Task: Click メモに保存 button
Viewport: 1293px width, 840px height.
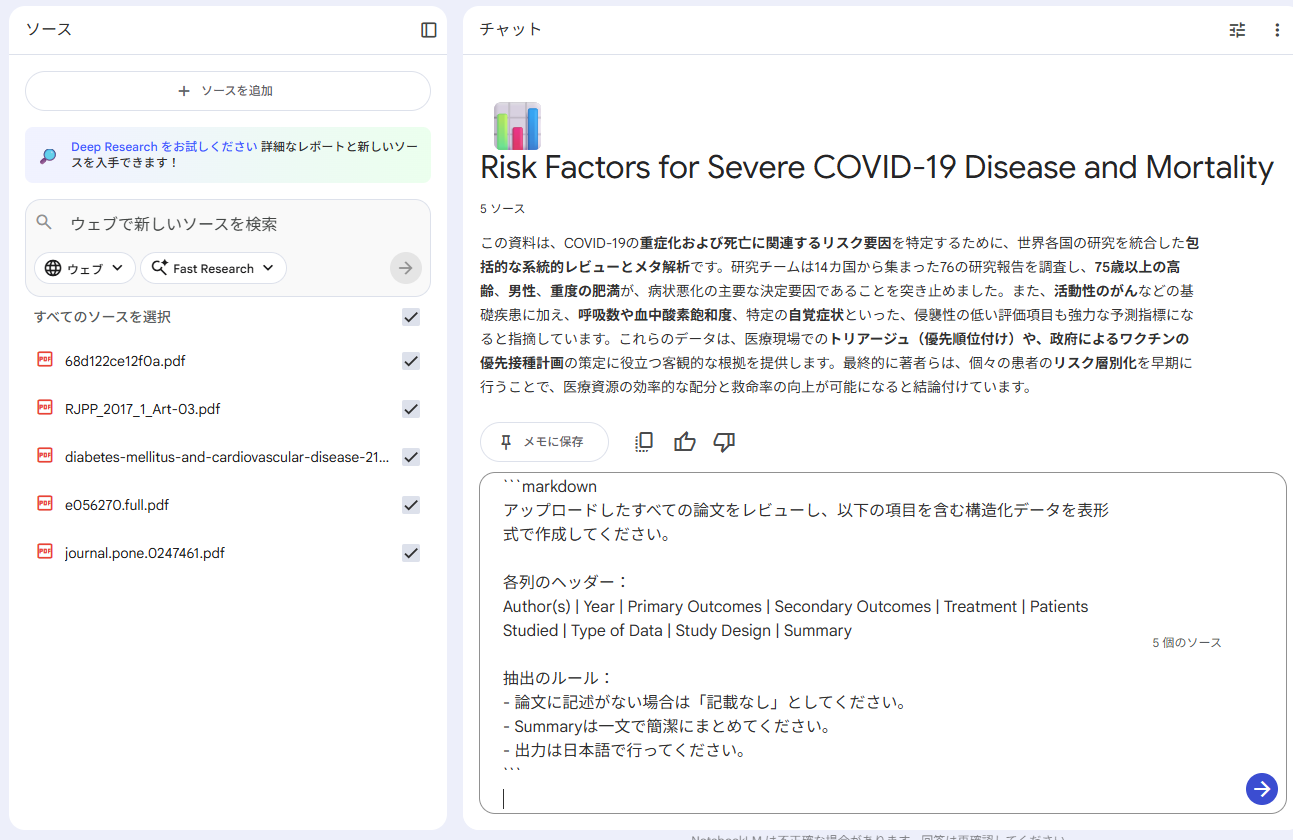Action: [544, 442]
